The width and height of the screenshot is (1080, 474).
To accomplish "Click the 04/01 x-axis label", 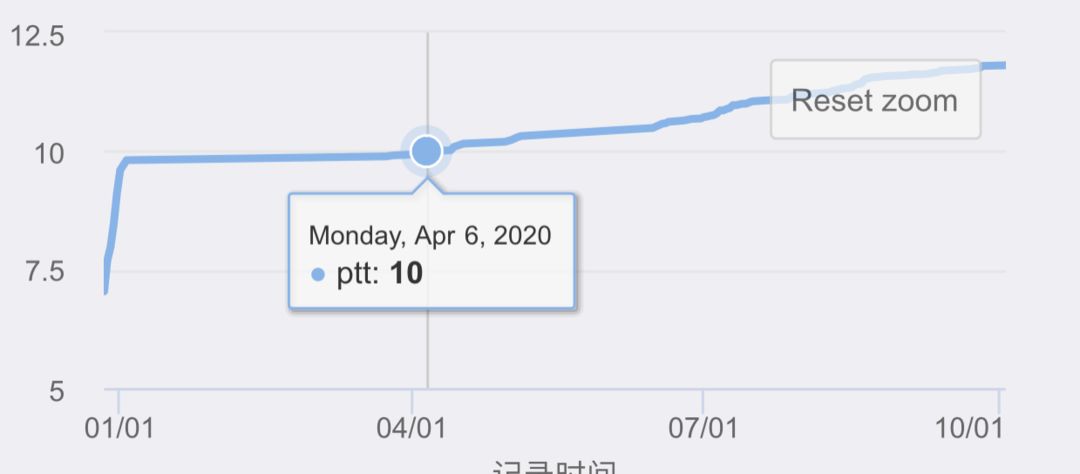I will [x=411, y=428].
